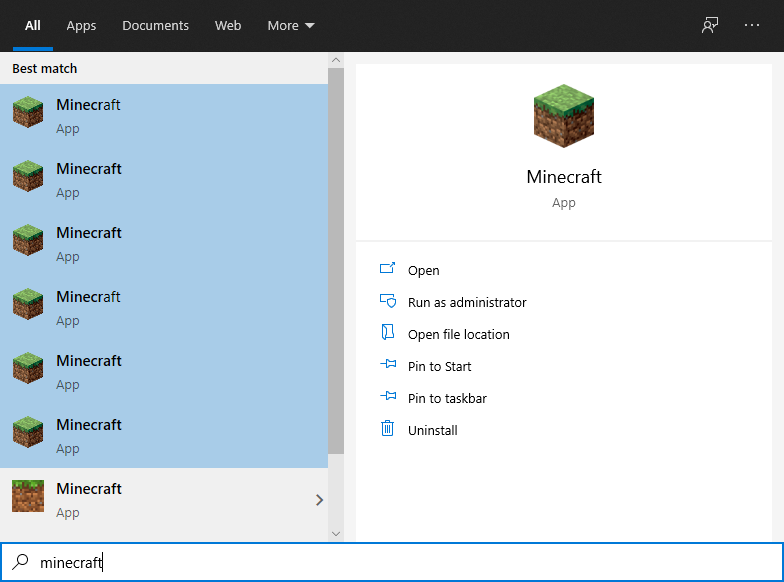Click the results list scrollbar thumb

click(x=336, y=261)
